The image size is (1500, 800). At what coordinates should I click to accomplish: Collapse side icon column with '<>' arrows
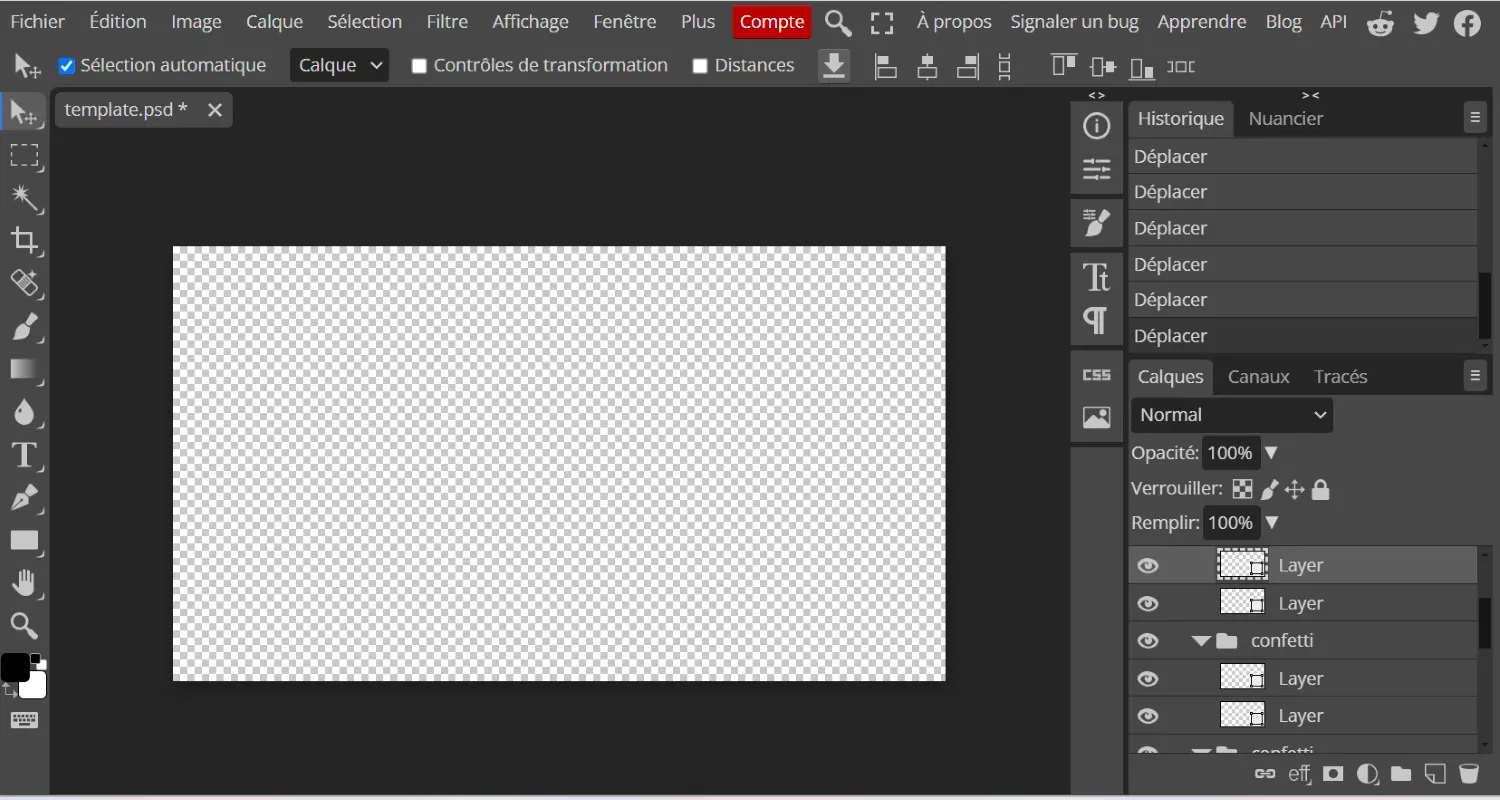pyautogui.click(x=1097, y=95)
